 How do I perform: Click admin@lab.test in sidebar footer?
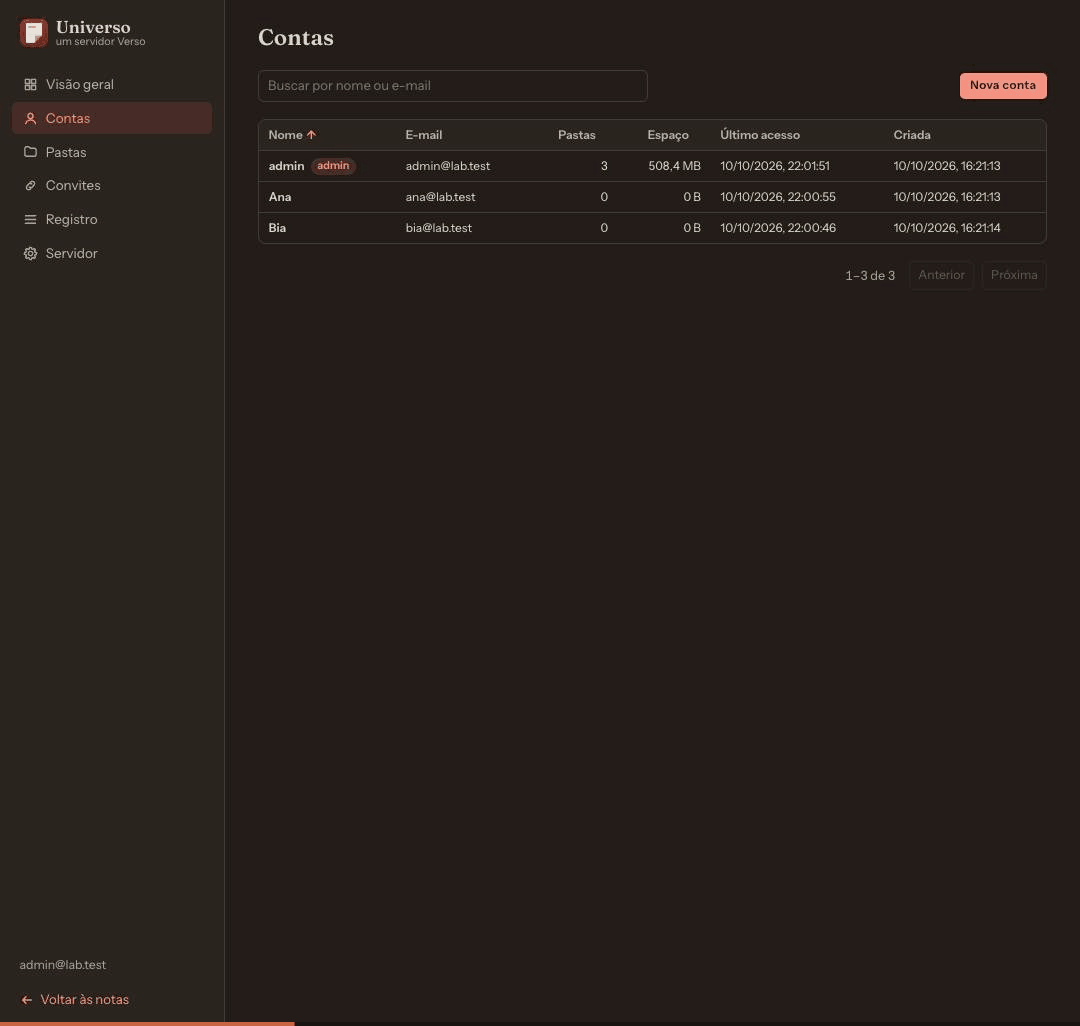[63, 965]
